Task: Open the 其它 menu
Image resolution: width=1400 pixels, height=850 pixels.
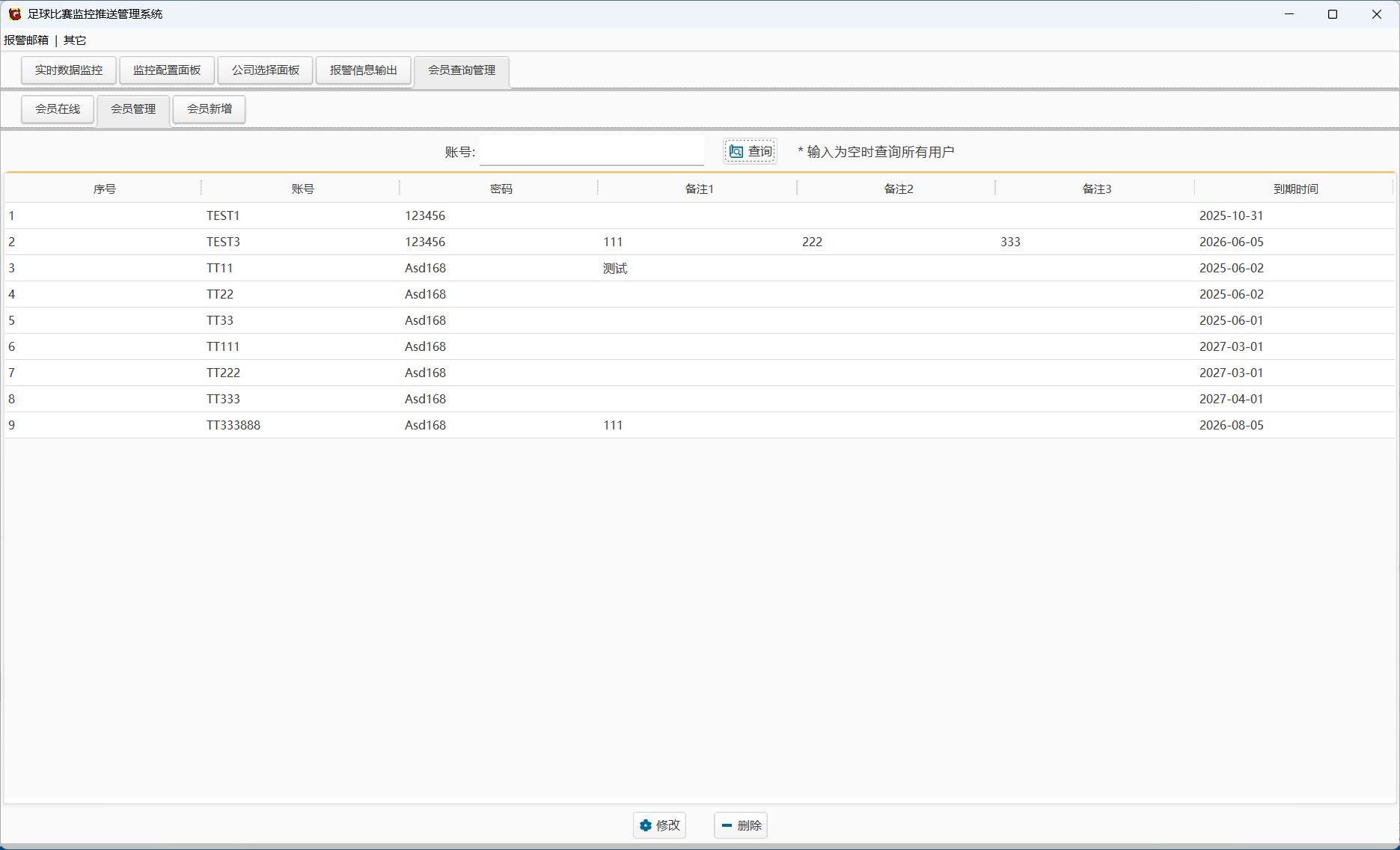Action: point(75,40)
